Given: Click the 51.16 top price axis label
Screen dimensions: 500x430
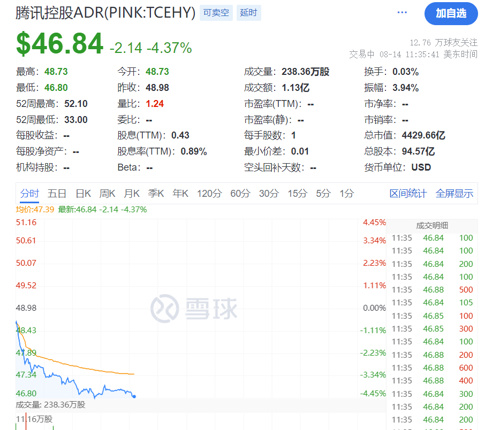Looking at the screenshot, I should click(x=26, y=222).
